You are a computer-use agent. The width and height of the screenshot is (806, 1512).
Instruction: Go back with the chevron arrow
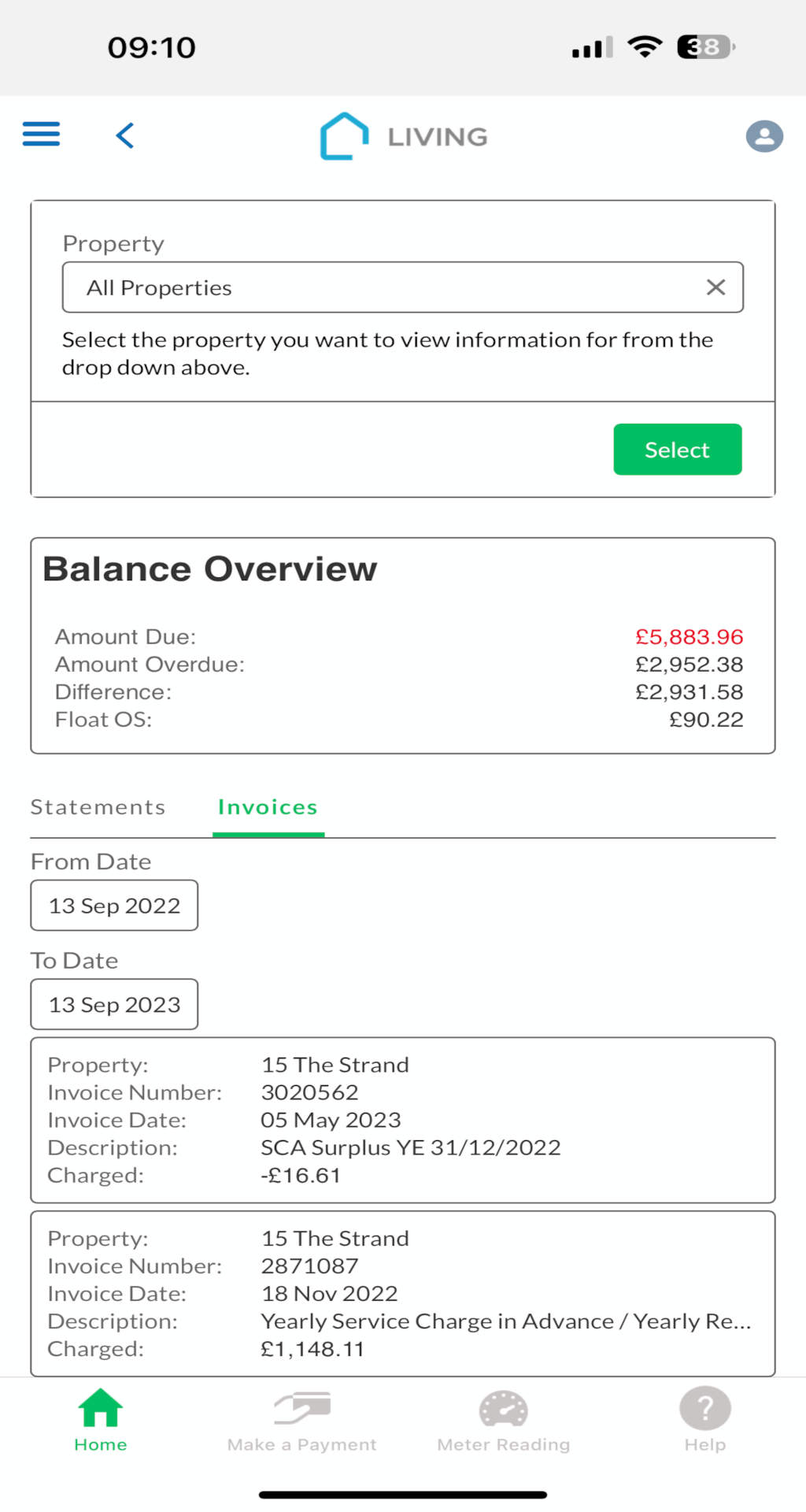click(x=125, y=135)
